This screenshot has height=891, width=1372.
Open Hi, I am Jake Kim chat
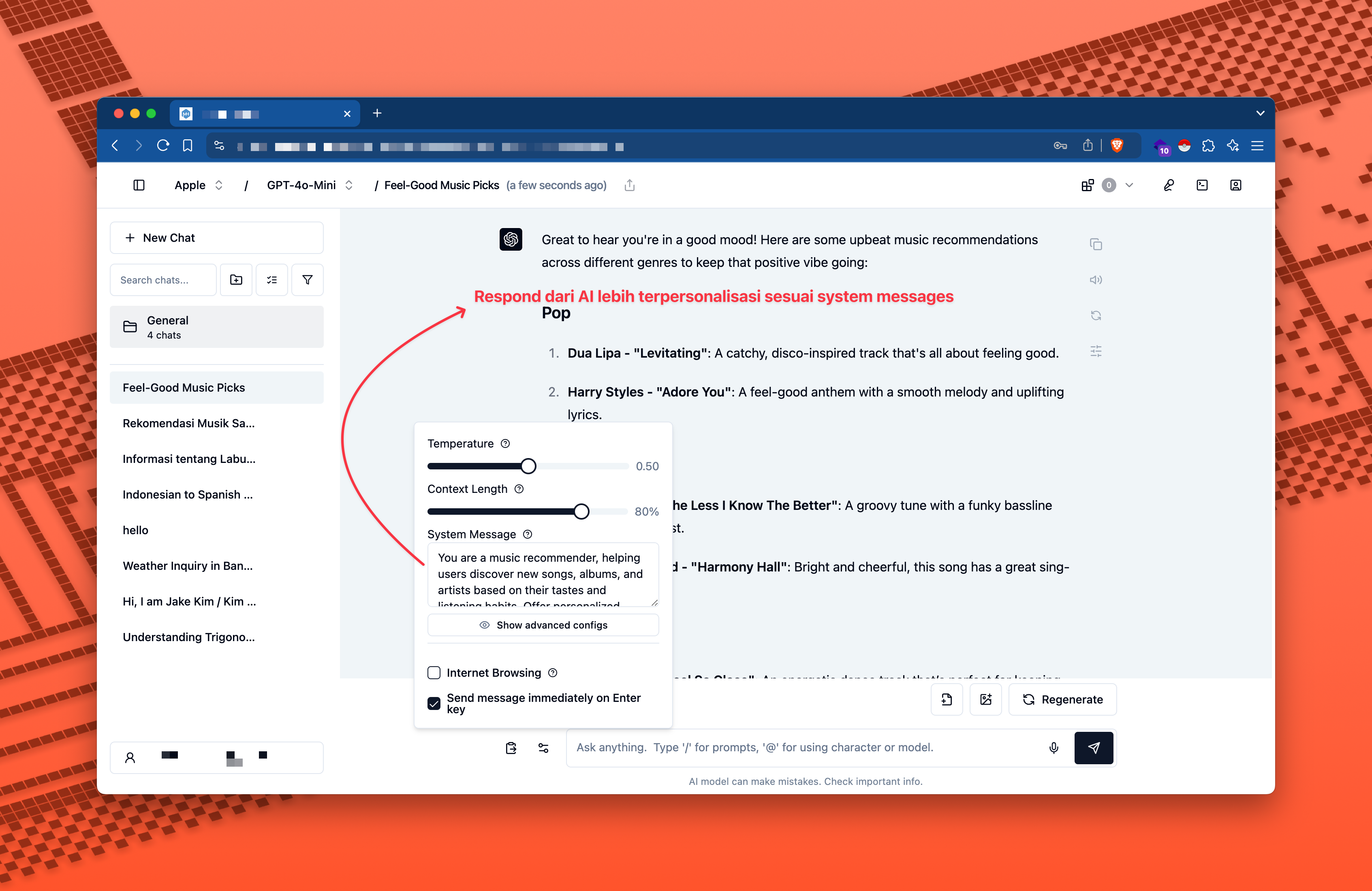[217, 602]
